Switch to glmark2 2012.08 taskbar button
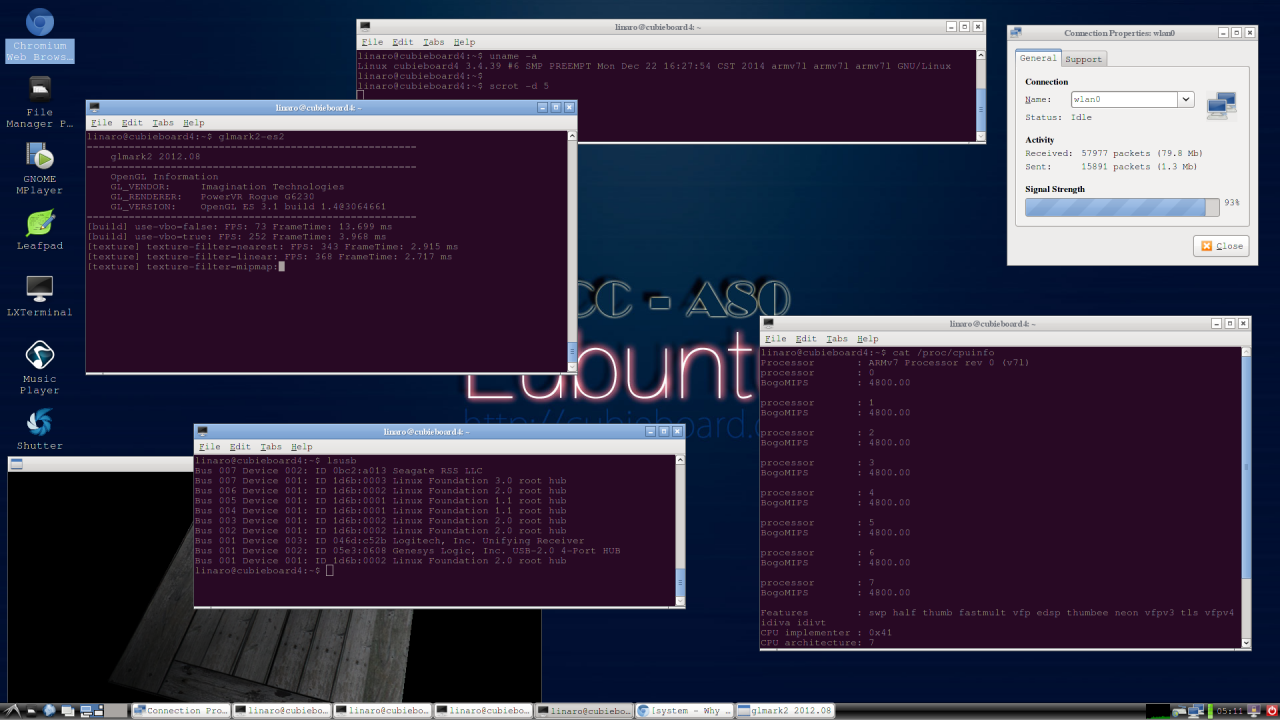 [x=785, y=711]
